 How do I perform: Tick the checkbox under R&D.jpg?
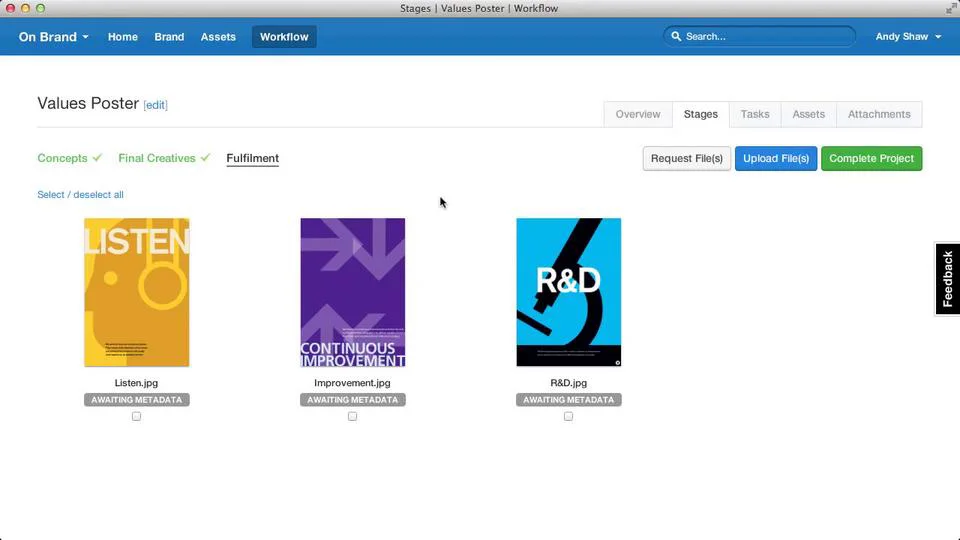click(x=569, y=416)
